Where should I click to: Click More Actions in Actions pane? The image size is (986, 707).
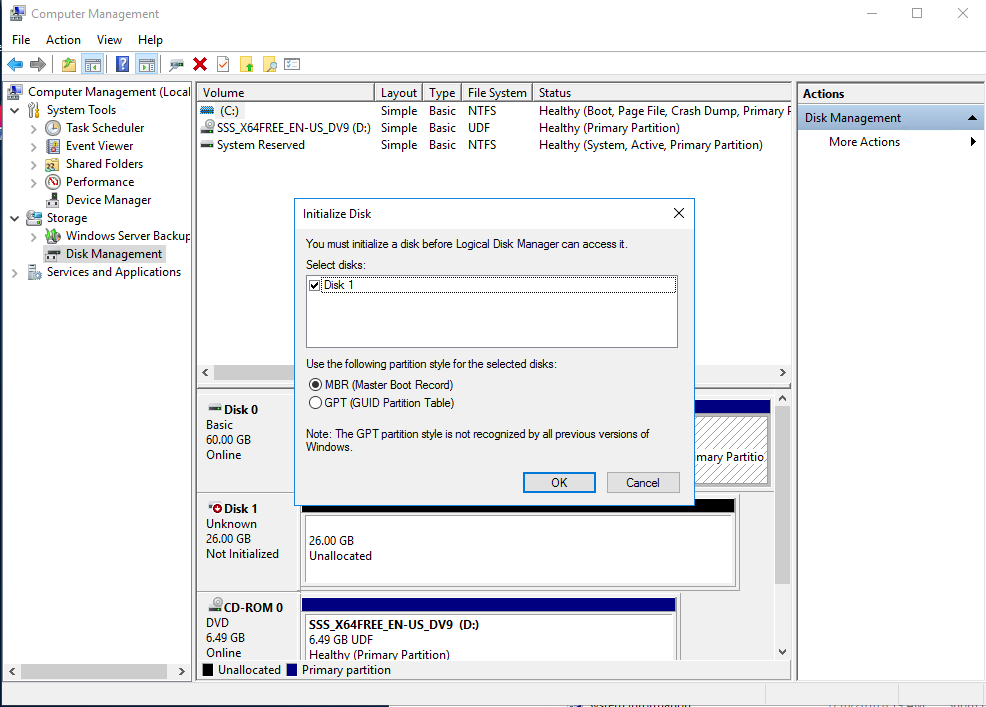tap(864, 142)
